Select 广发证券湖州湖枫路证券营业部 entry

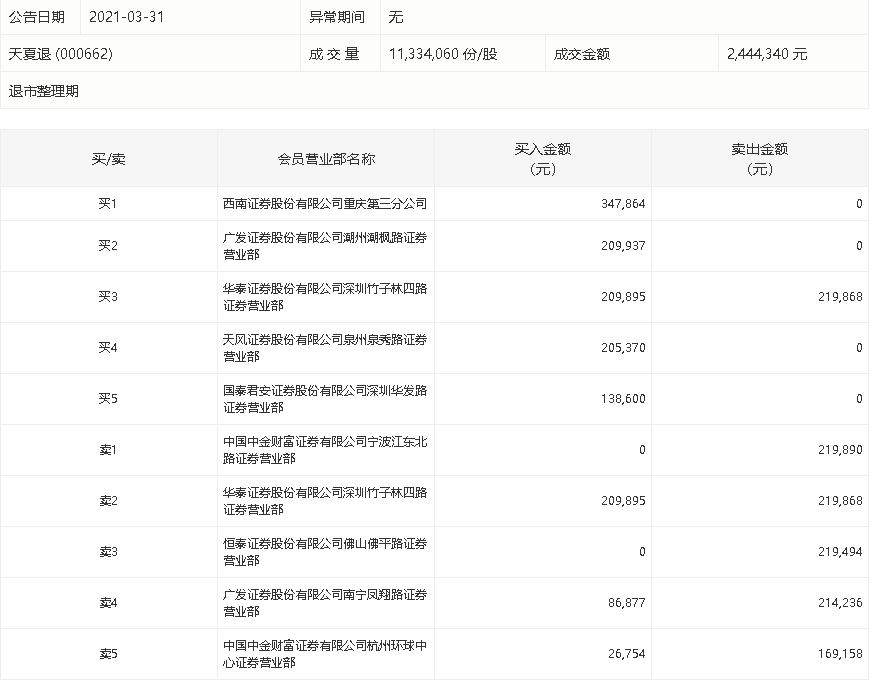pos(325,246)
